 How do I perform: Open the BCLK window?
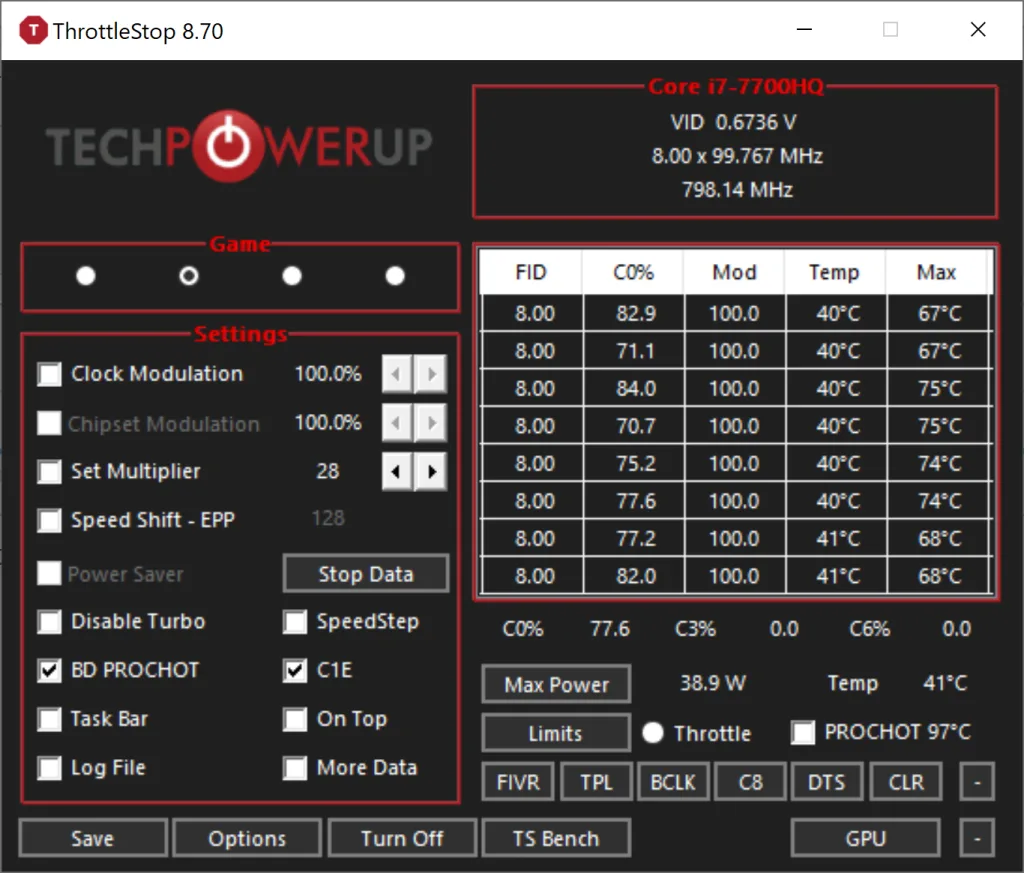pyautogui.click(x=673, y=782)
